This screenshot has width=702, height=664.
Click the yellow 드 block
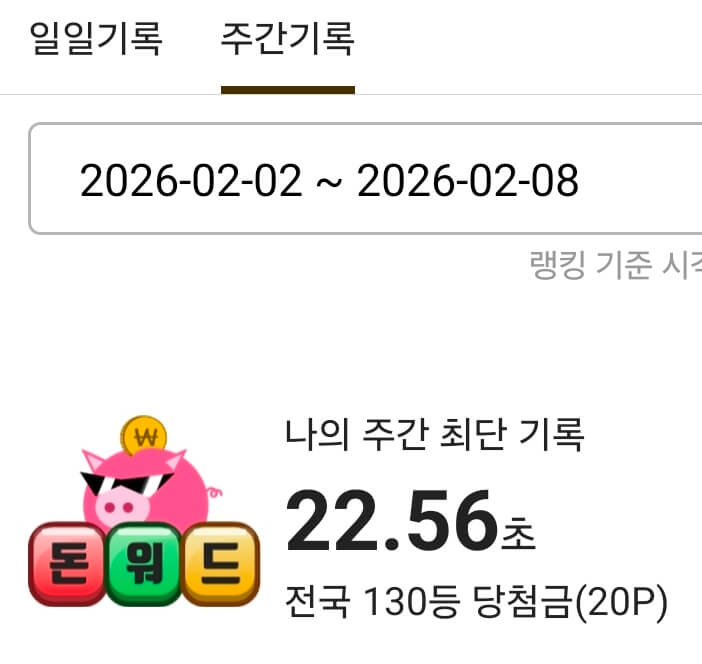pyautogui.click(x=221, y=564)
